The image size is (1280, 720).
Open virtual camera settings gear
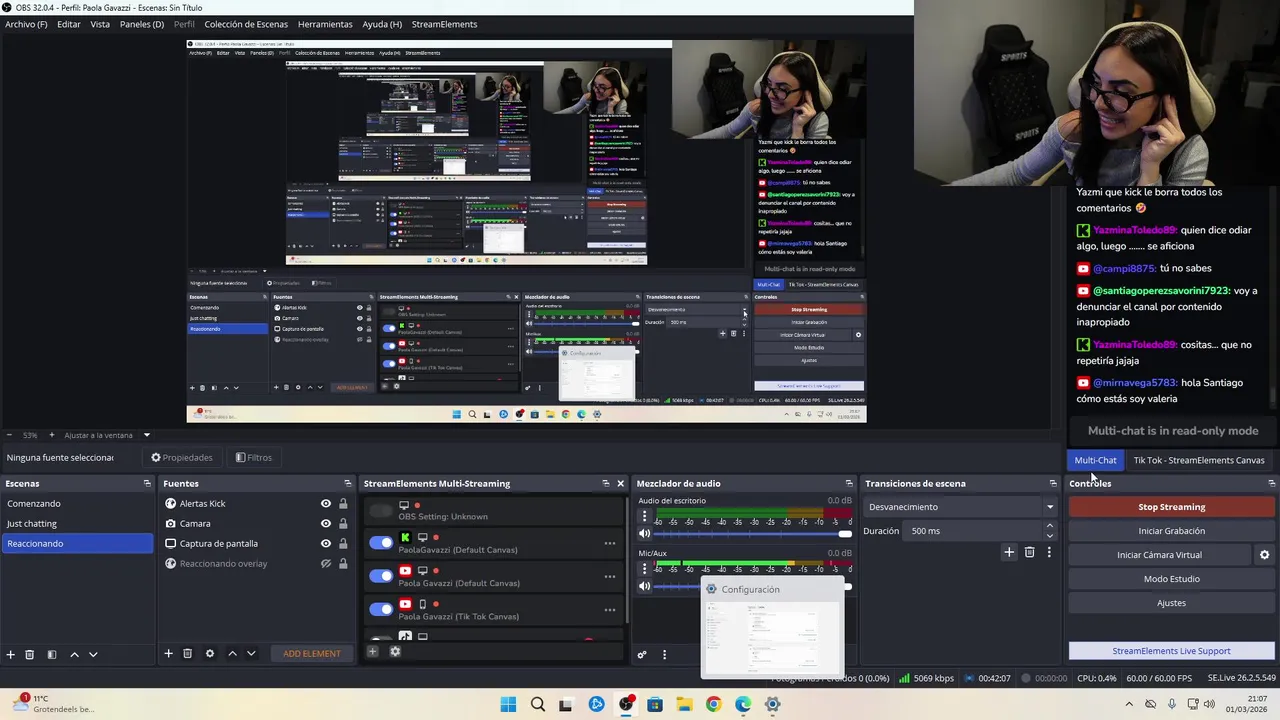coord(1264,555)
